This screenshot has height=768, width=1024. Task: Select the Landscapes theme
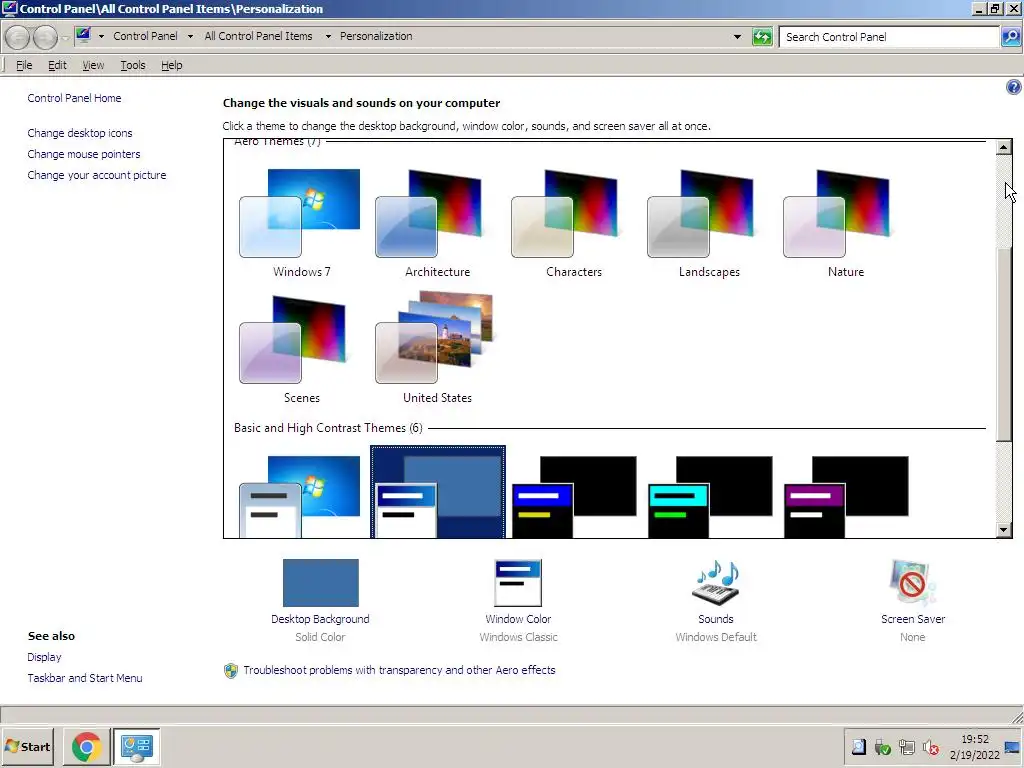coord(709,224)
